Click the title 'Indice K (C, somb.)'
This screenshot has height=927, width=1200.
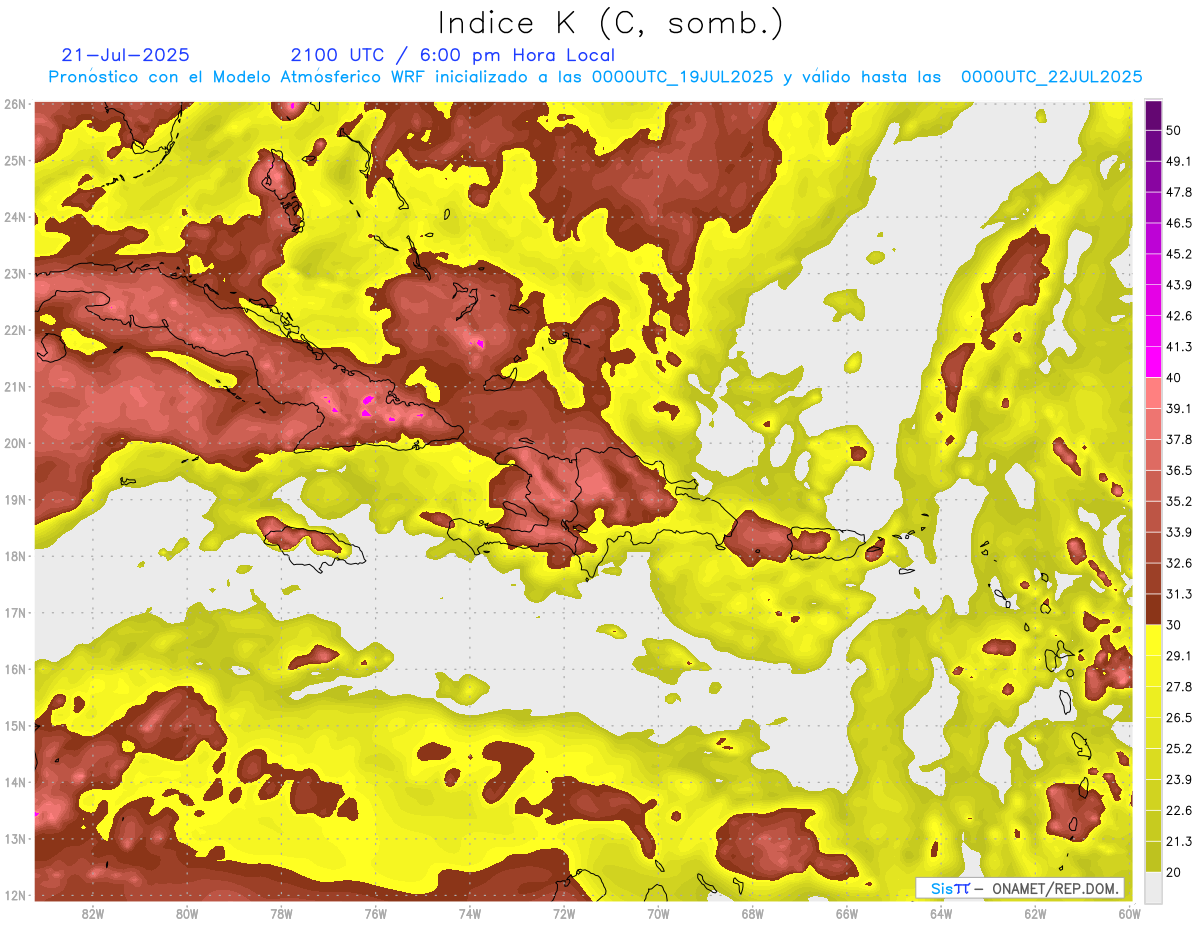(611, 23)
